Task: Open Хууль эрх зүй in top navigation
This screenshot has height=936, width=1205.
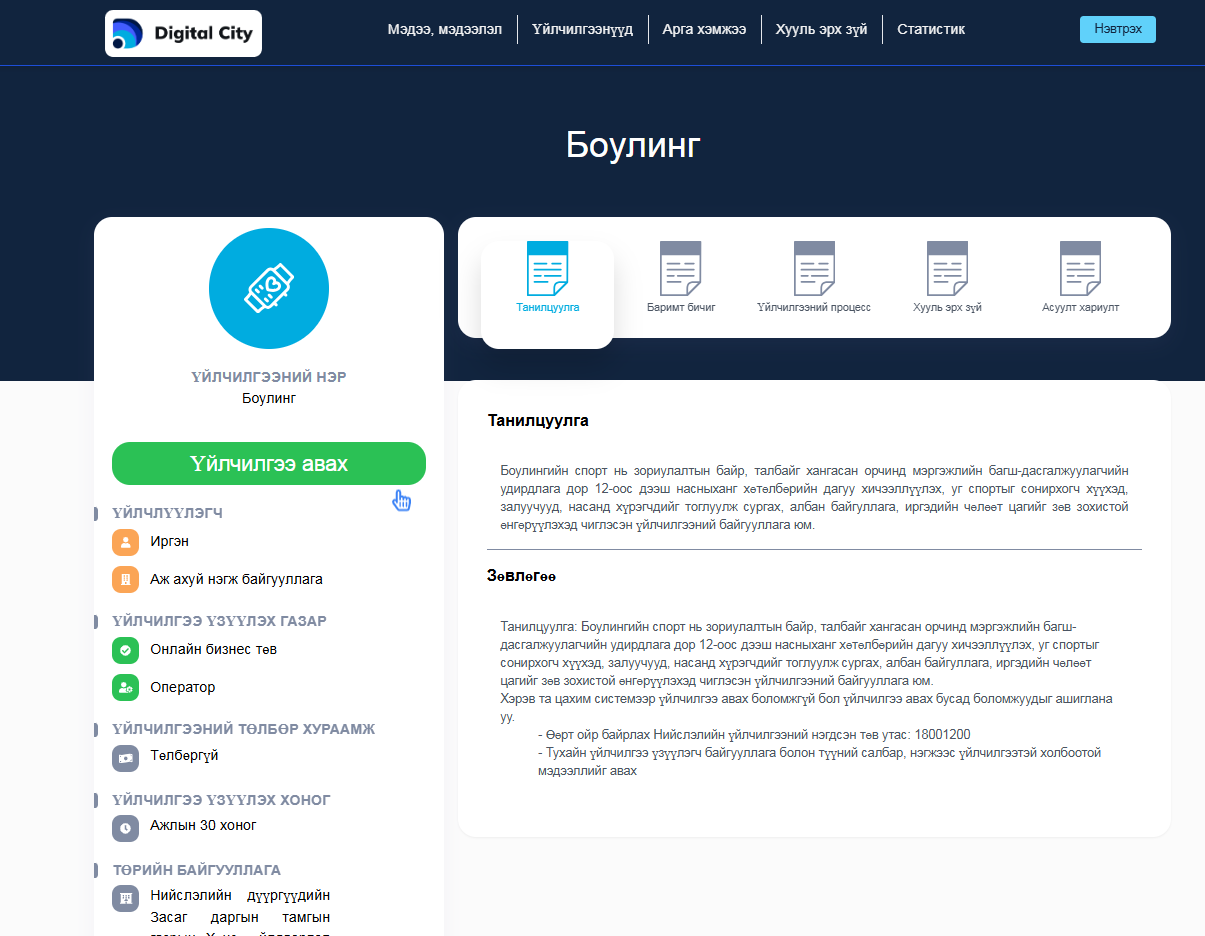Action: tap(821, 30)
